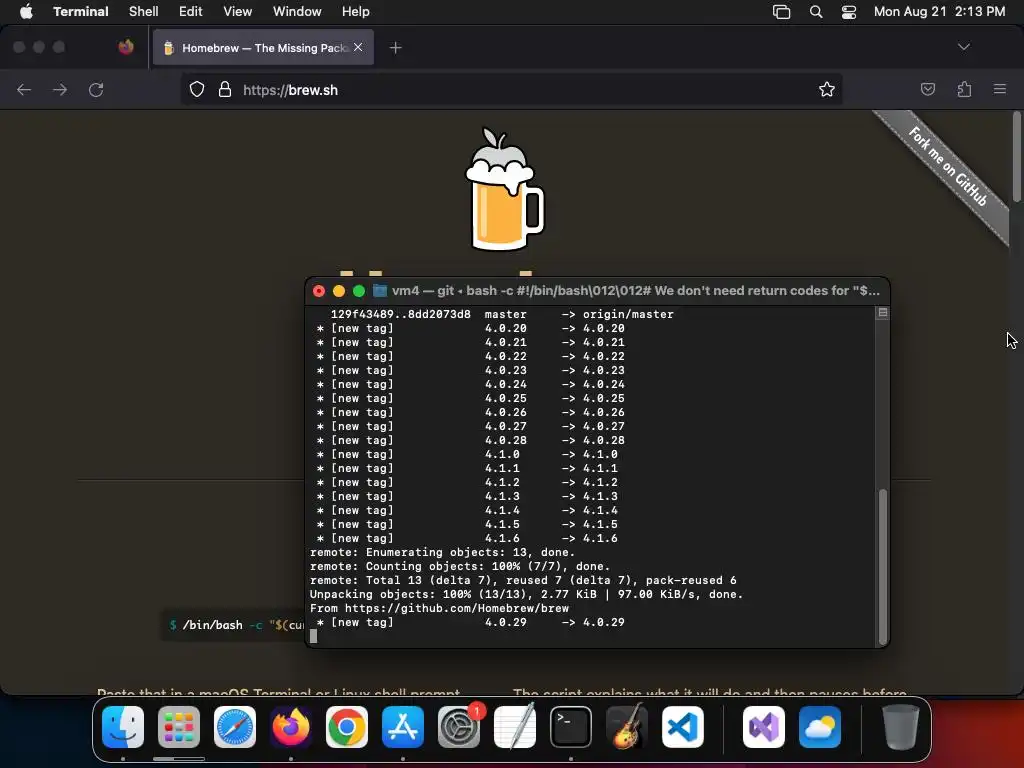
Task: Select the Homebrew tab in Firefox
Action: pos(263,47)
